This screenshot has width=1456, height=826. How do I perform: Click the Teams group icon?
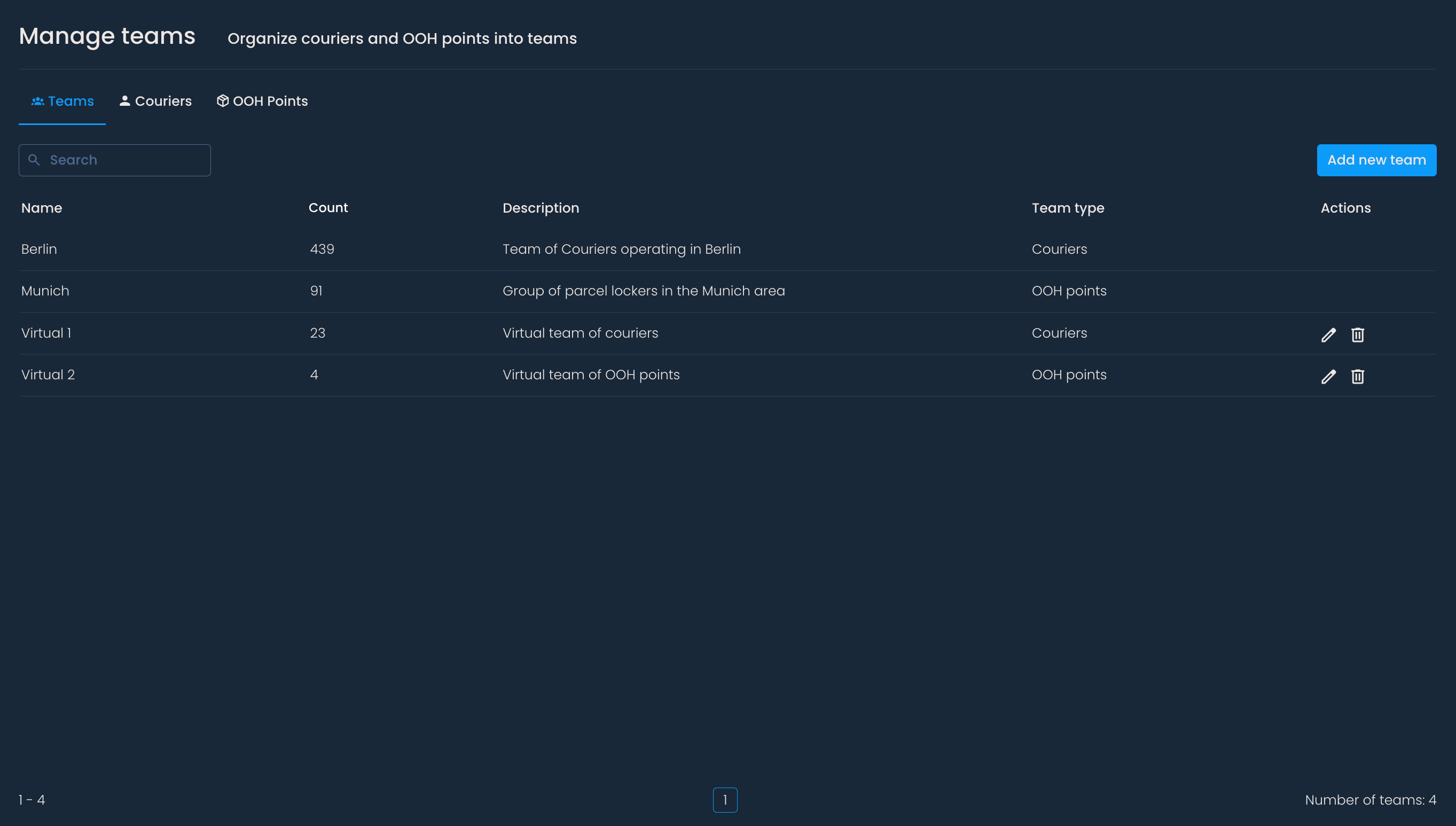click(x=37, y=101)
